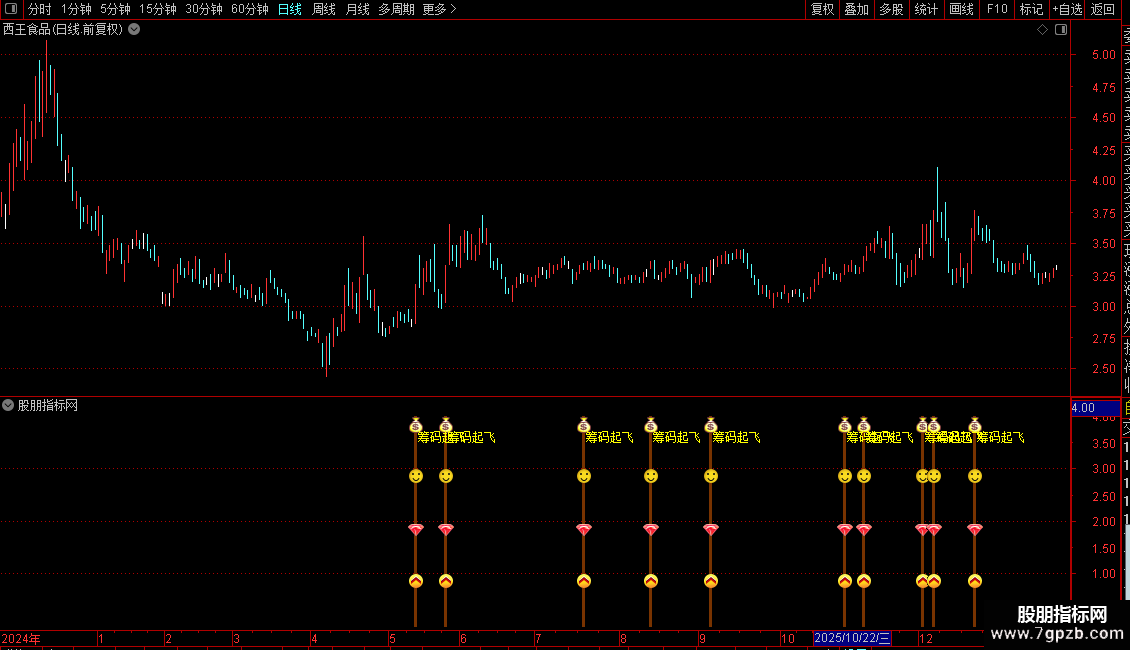
Task: Click the 股朋指标网 indicator name
Action: (48, 406)
